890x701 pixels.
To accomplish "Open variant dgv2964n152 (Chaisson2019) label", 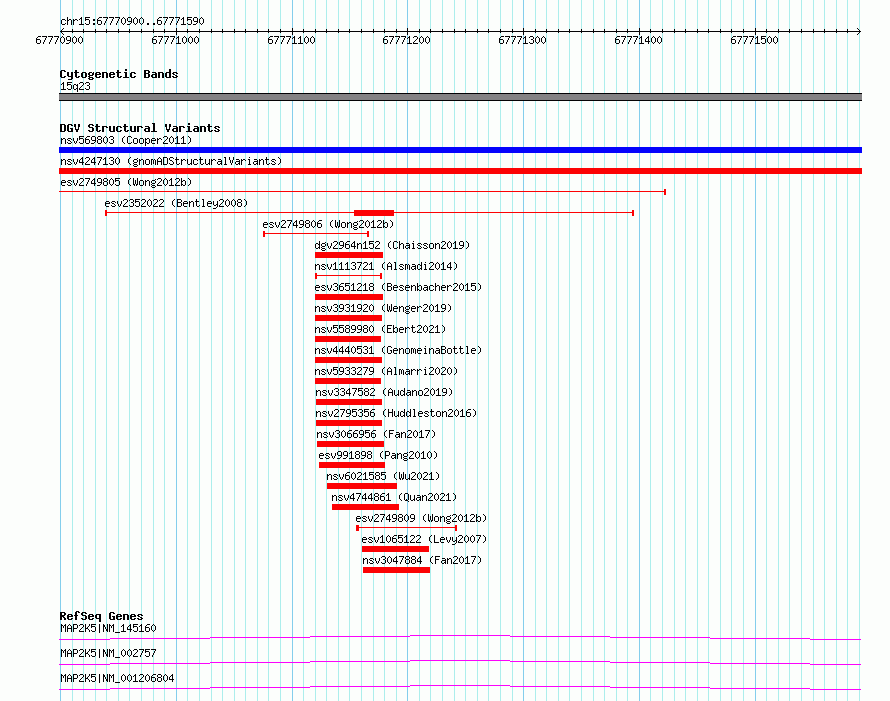I will click(x=392, y=245).
